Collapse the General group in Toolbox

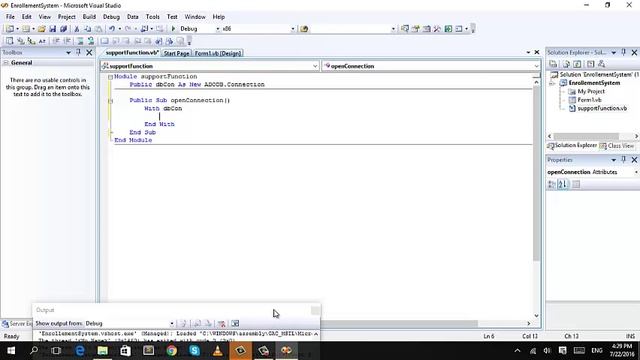[6, 63]
